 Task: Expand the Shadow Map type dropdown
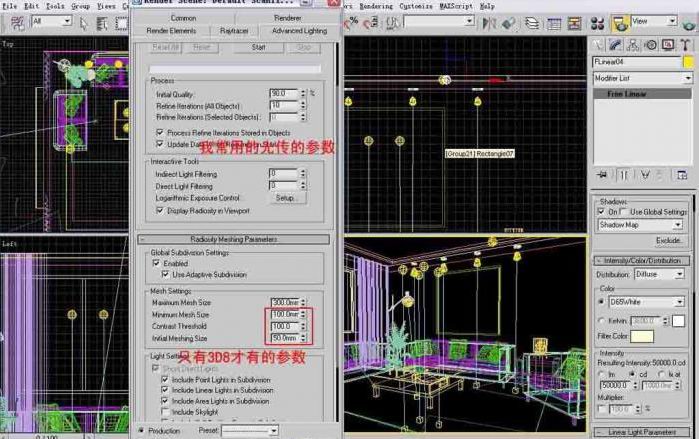point(640,225)
